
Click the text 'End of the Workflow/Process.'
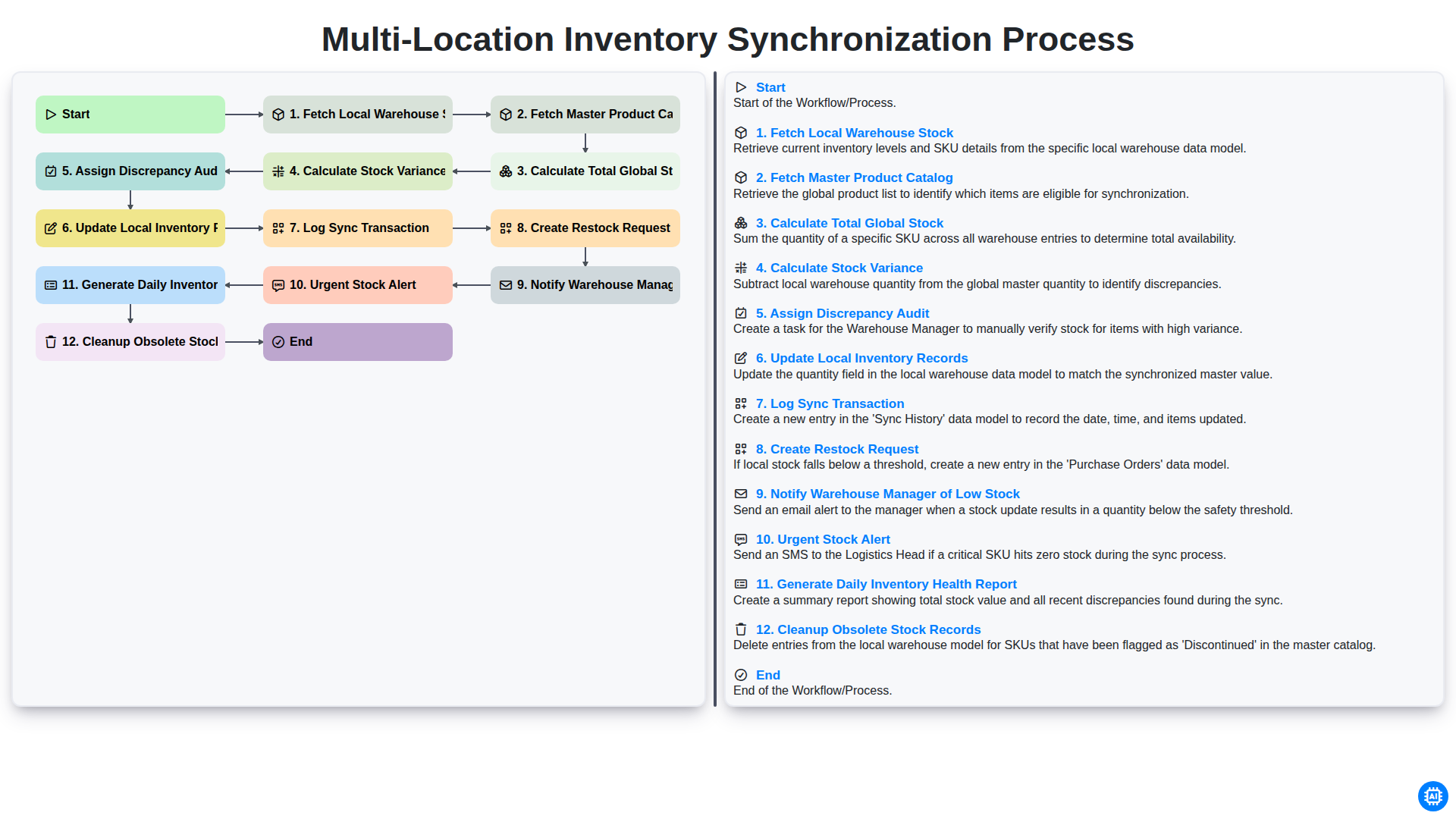point(812,690)
